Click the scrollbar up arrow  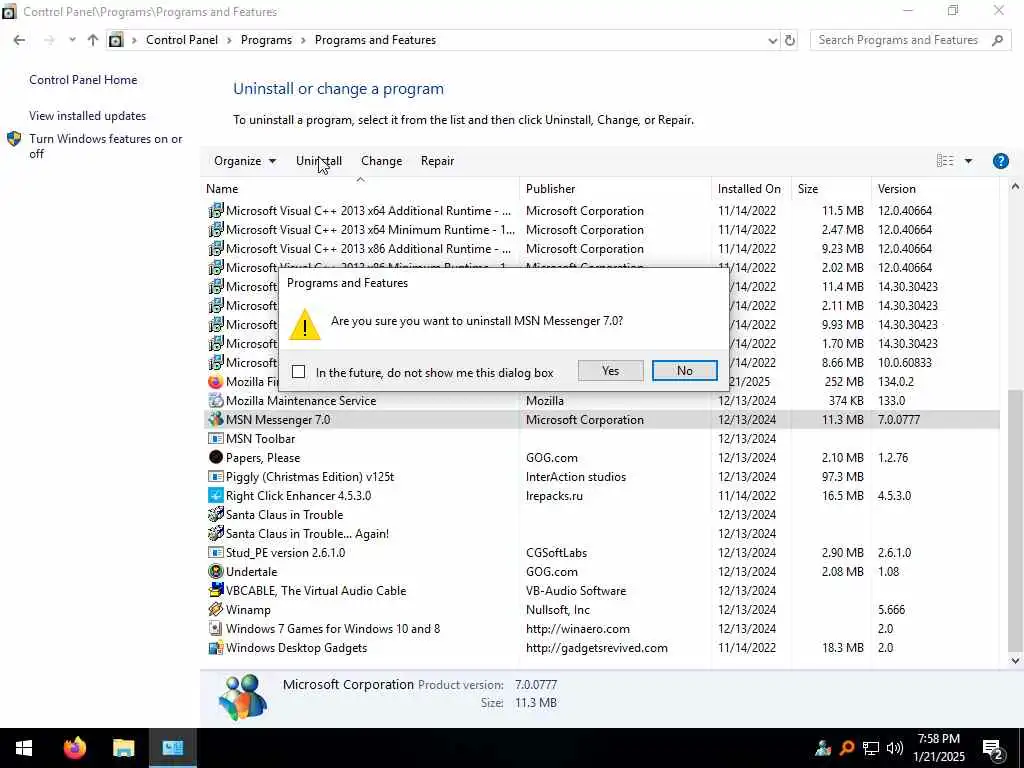coord(1015,187)
